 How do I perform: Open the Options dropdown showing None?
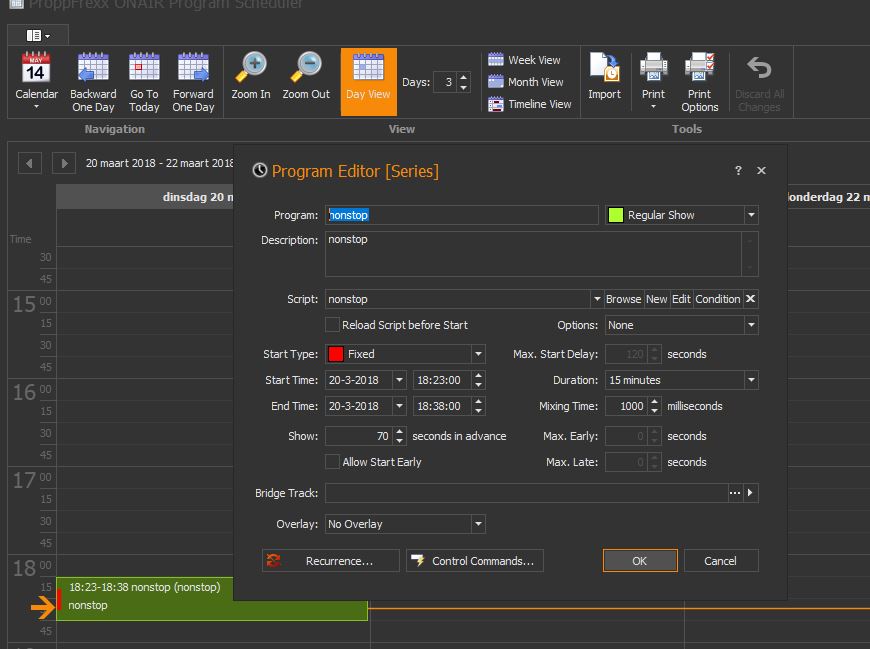(x=751, y=325)
